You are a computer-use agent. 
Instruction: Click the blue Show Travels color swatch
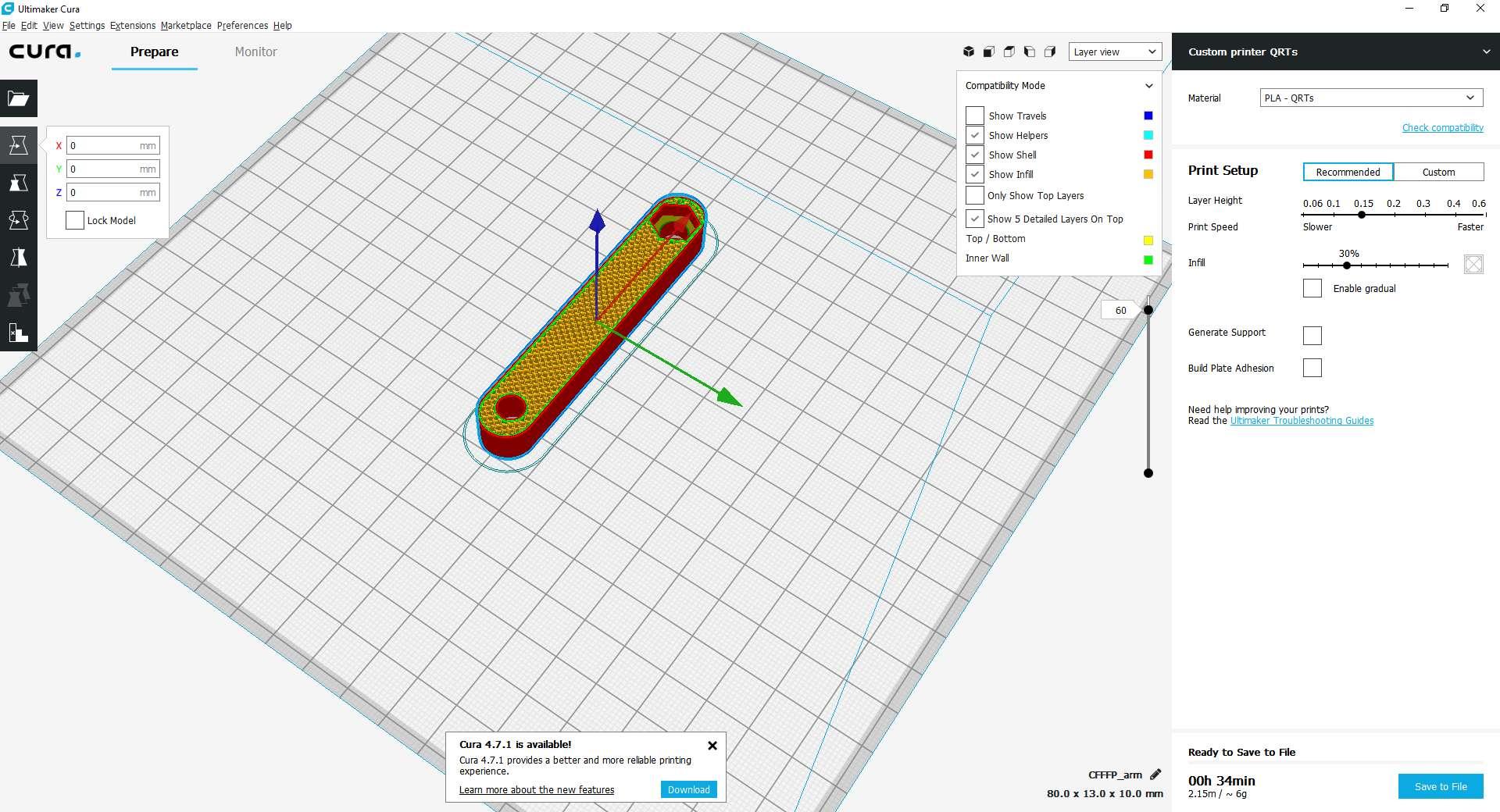[1148, 116]
